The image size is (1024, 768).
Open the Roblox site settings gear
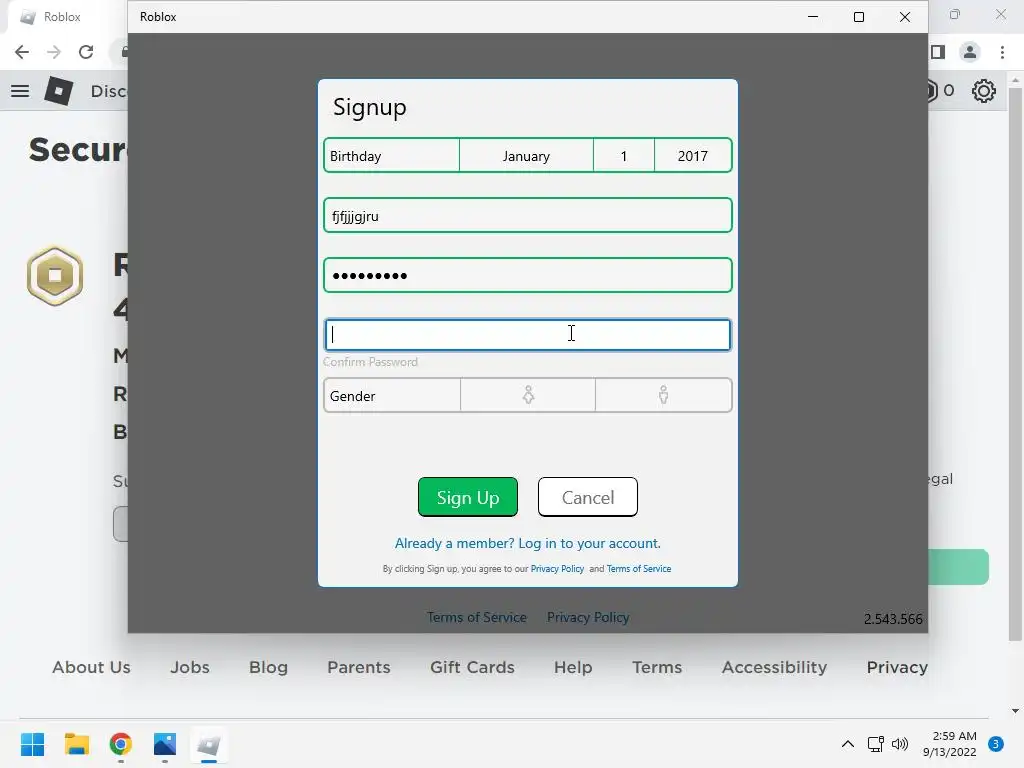coord(984,91)
